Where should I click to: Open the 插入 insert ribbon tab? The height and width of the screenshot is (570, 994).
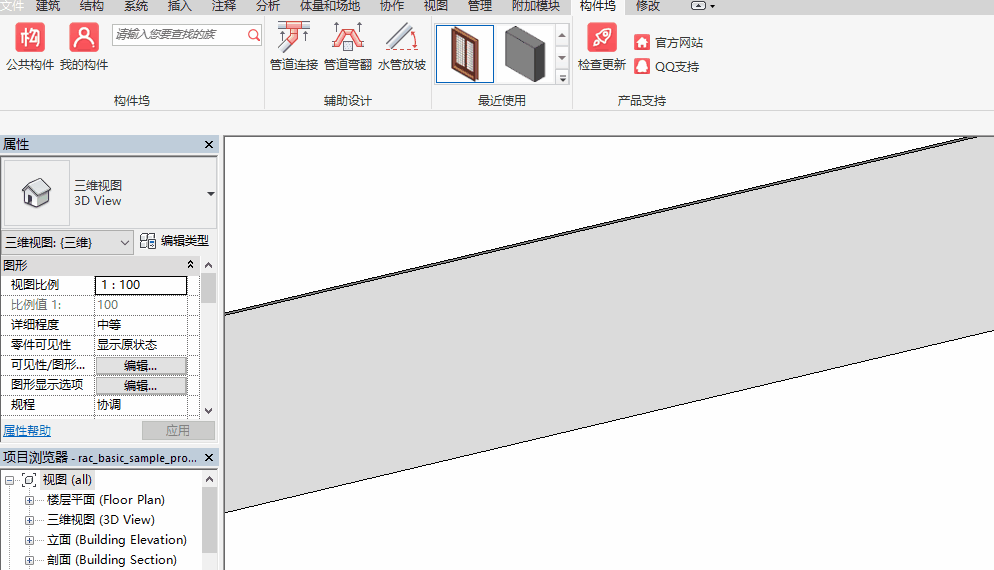179,6
